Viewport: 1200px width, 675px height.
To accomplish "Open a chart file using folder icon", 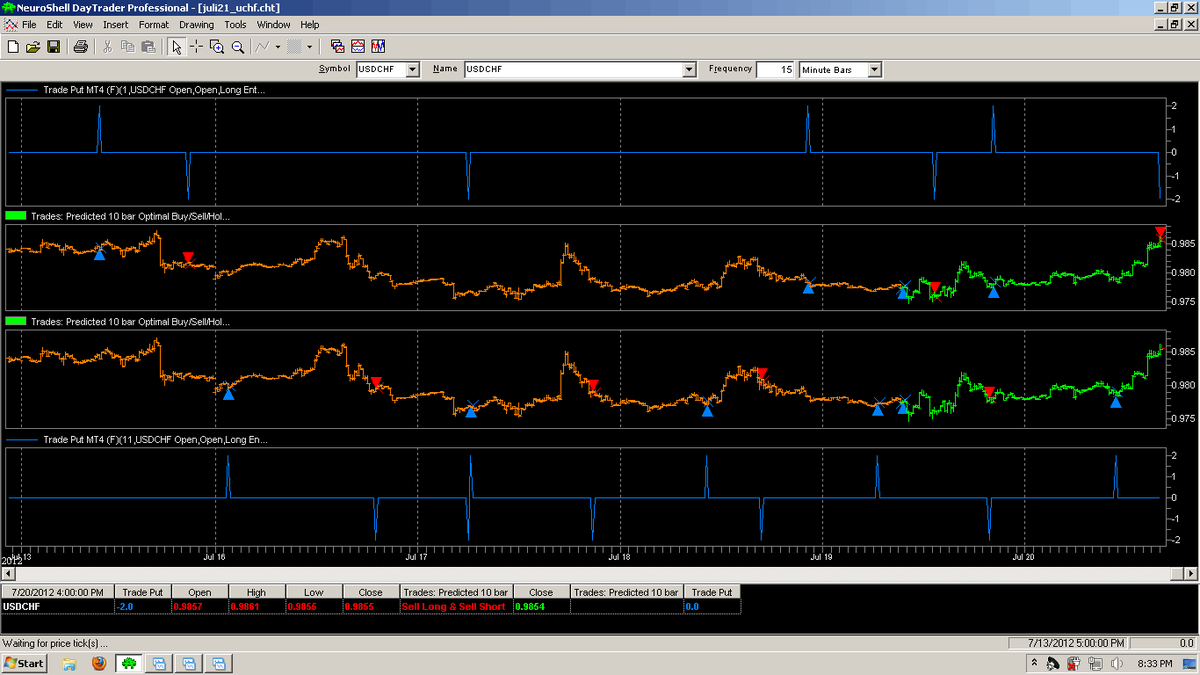I will (x=33, y=46).
